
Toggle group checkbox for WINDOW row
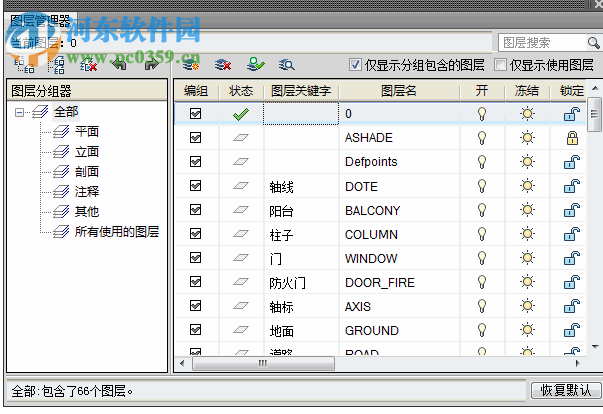[x=195, y=258]
